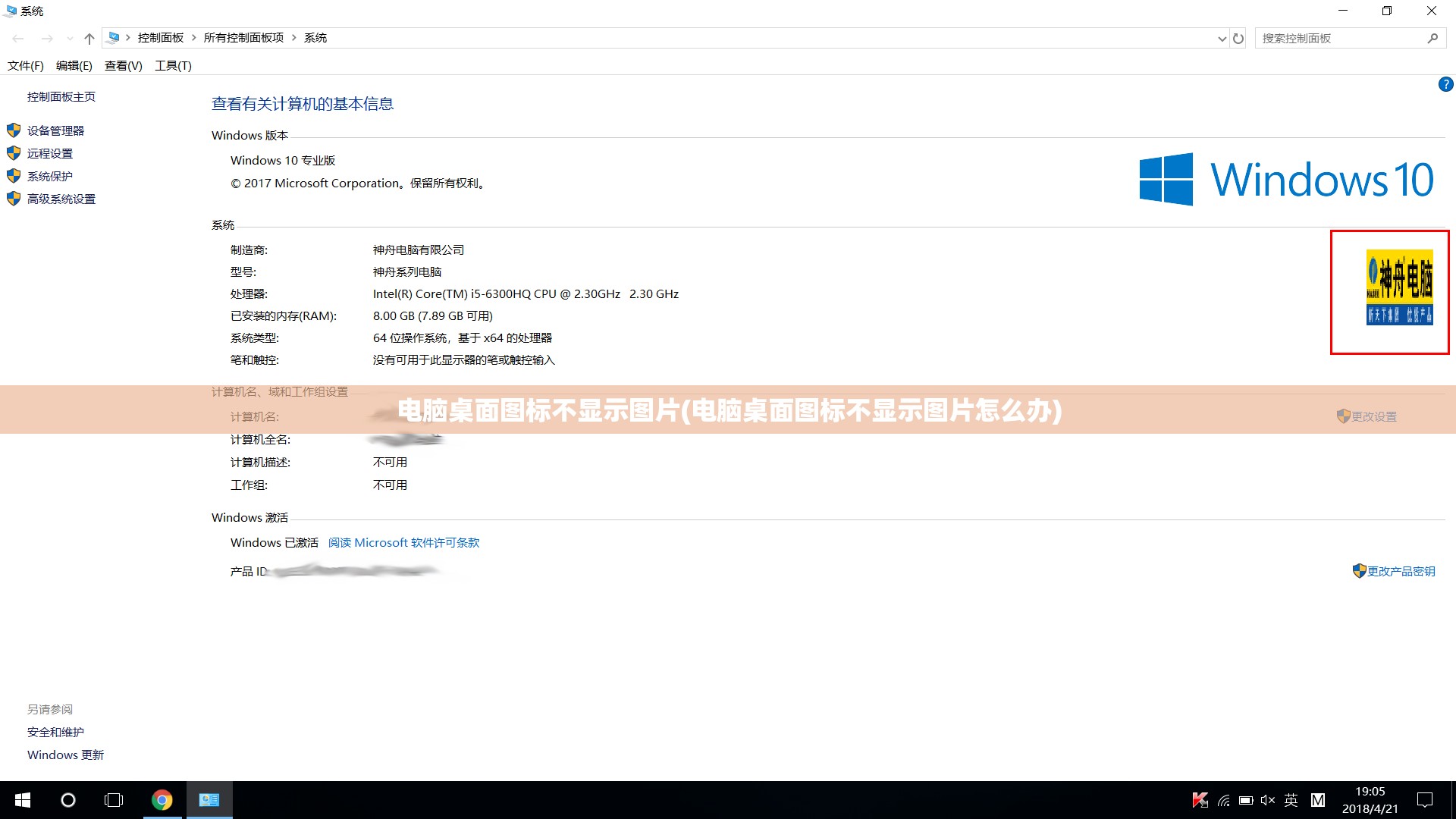Click M input method tray icon
This screenshot has width=1456, height=819.
(1318, 800)
